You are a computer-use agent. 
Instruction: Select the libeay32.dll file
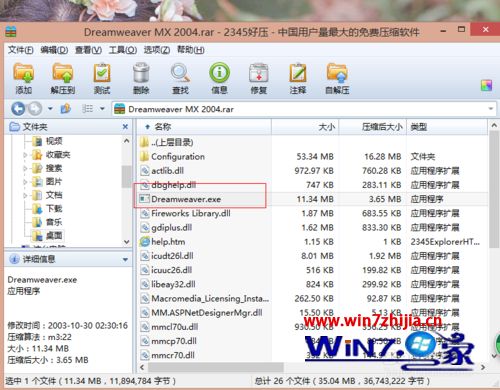click(173, 284)
